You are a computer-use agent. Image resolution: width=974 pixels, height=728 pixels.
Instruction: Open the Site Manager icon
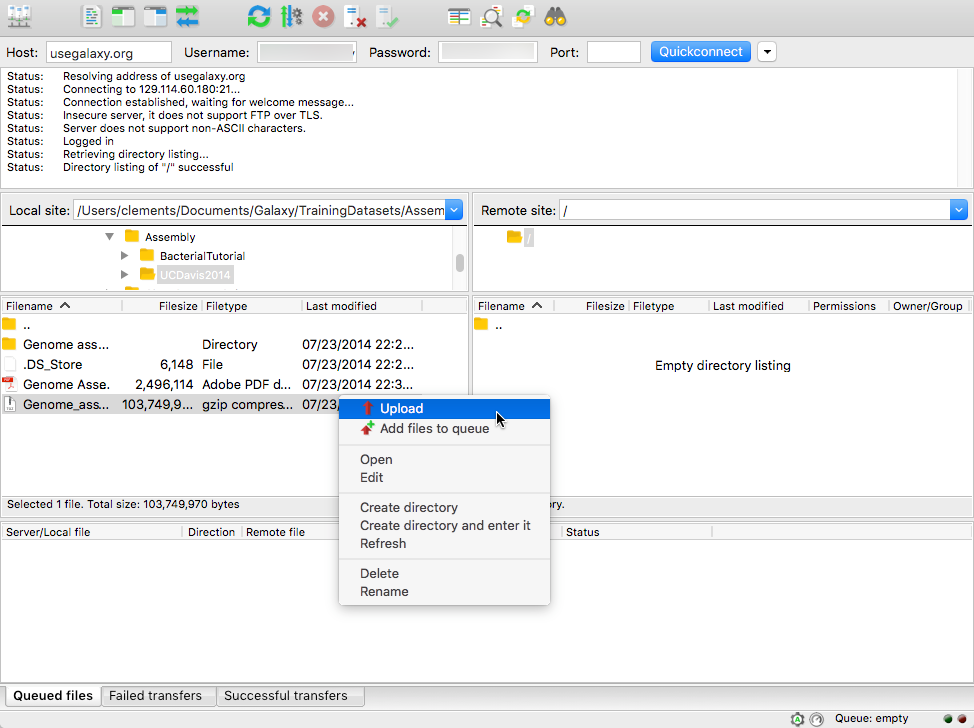point(19,17)
